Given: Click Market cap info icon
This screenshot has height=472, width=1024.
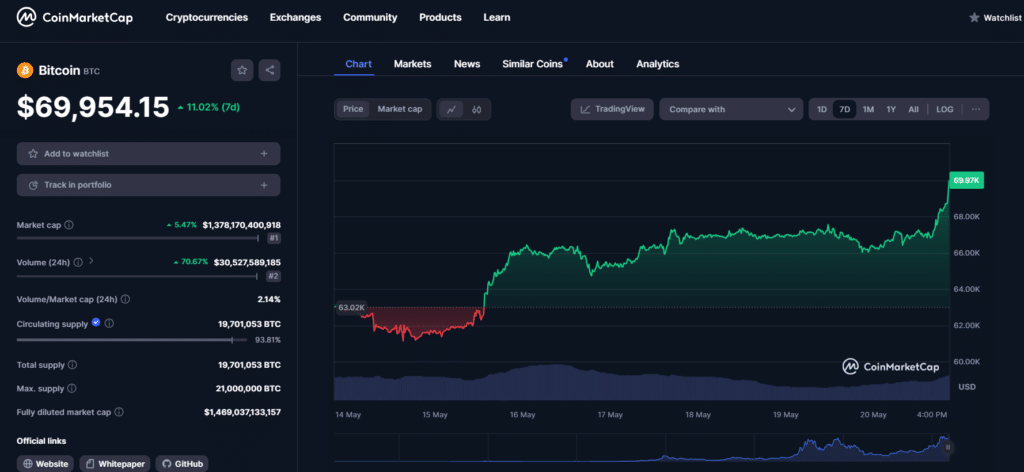Looking at the screenshot, I should (x=69, y=225).
